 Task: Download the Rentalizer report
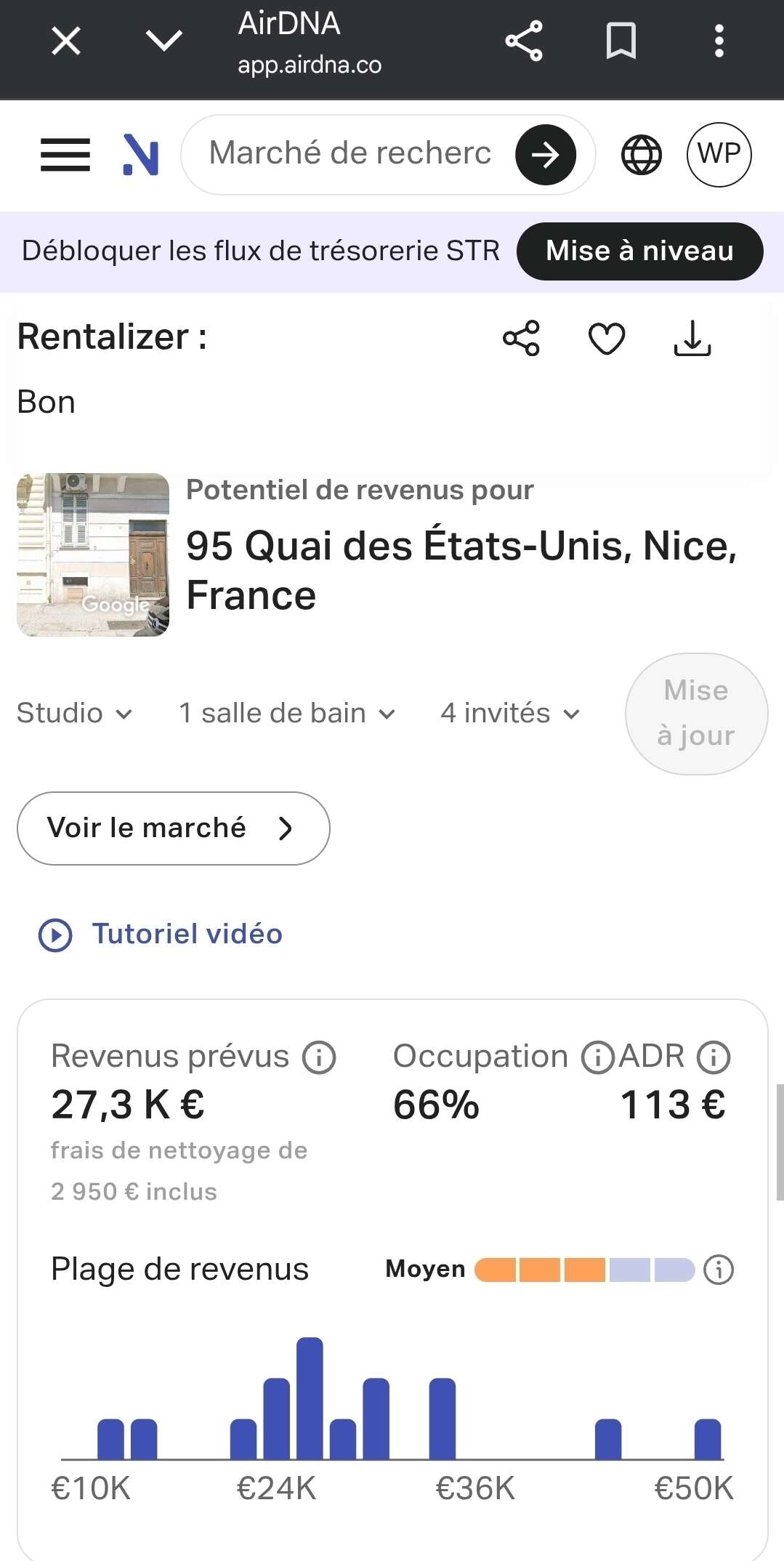[x=692, y=339]
